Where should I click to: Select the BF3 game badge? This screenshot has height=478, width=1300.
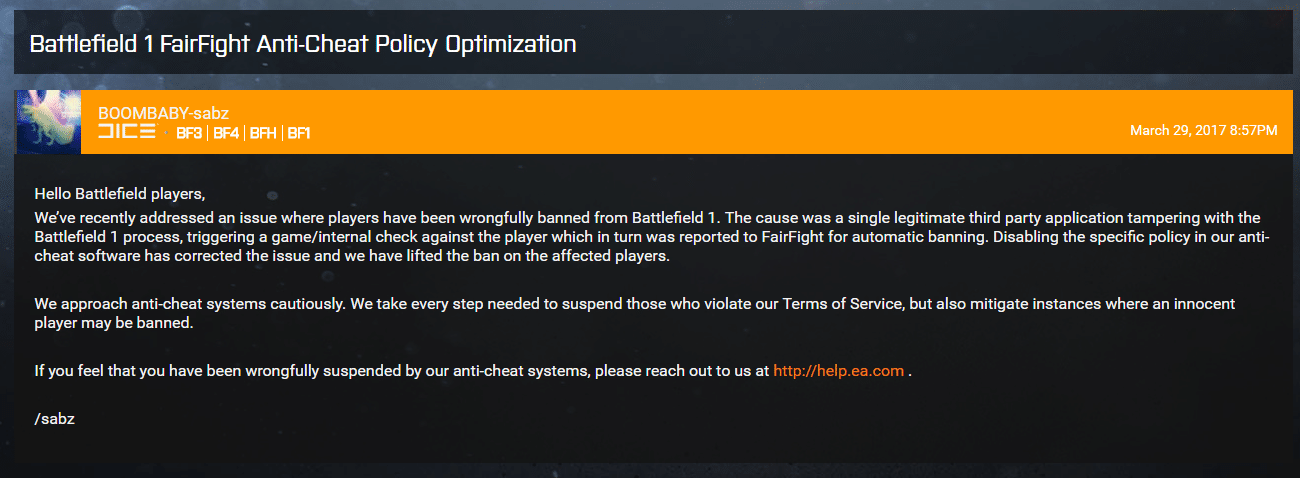(190, 133)
